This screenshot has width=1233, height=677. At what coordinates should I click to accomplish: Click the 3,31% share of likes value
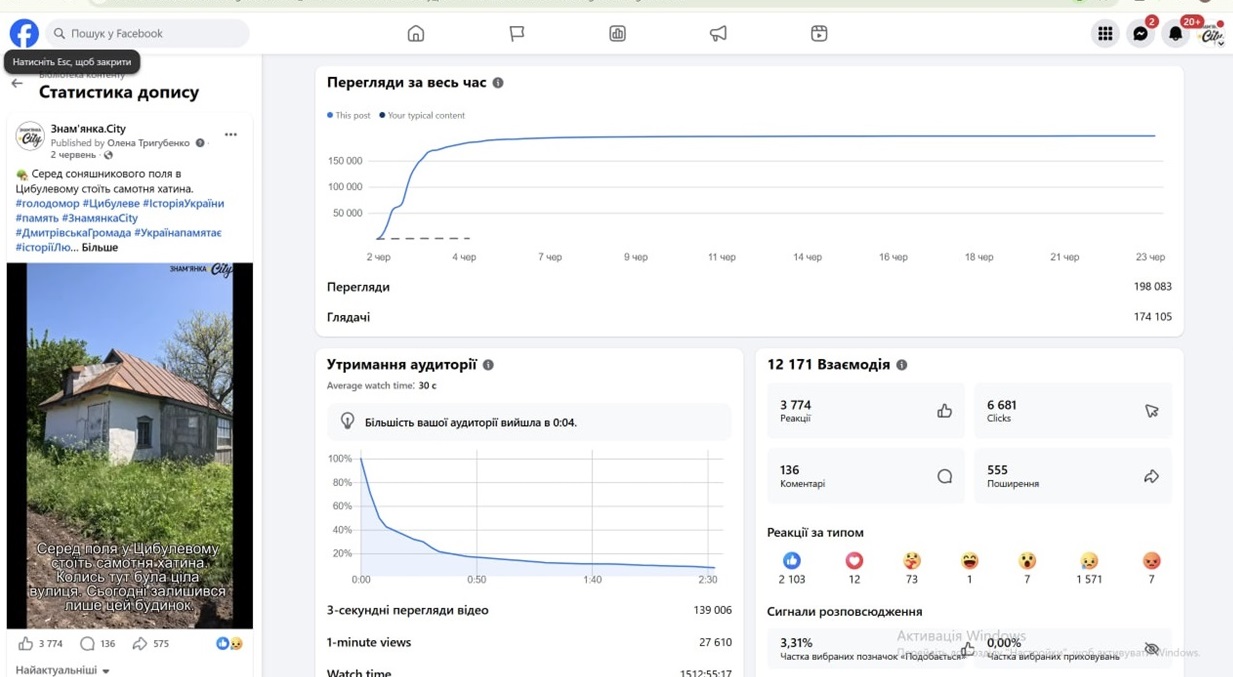coord(796,642)
